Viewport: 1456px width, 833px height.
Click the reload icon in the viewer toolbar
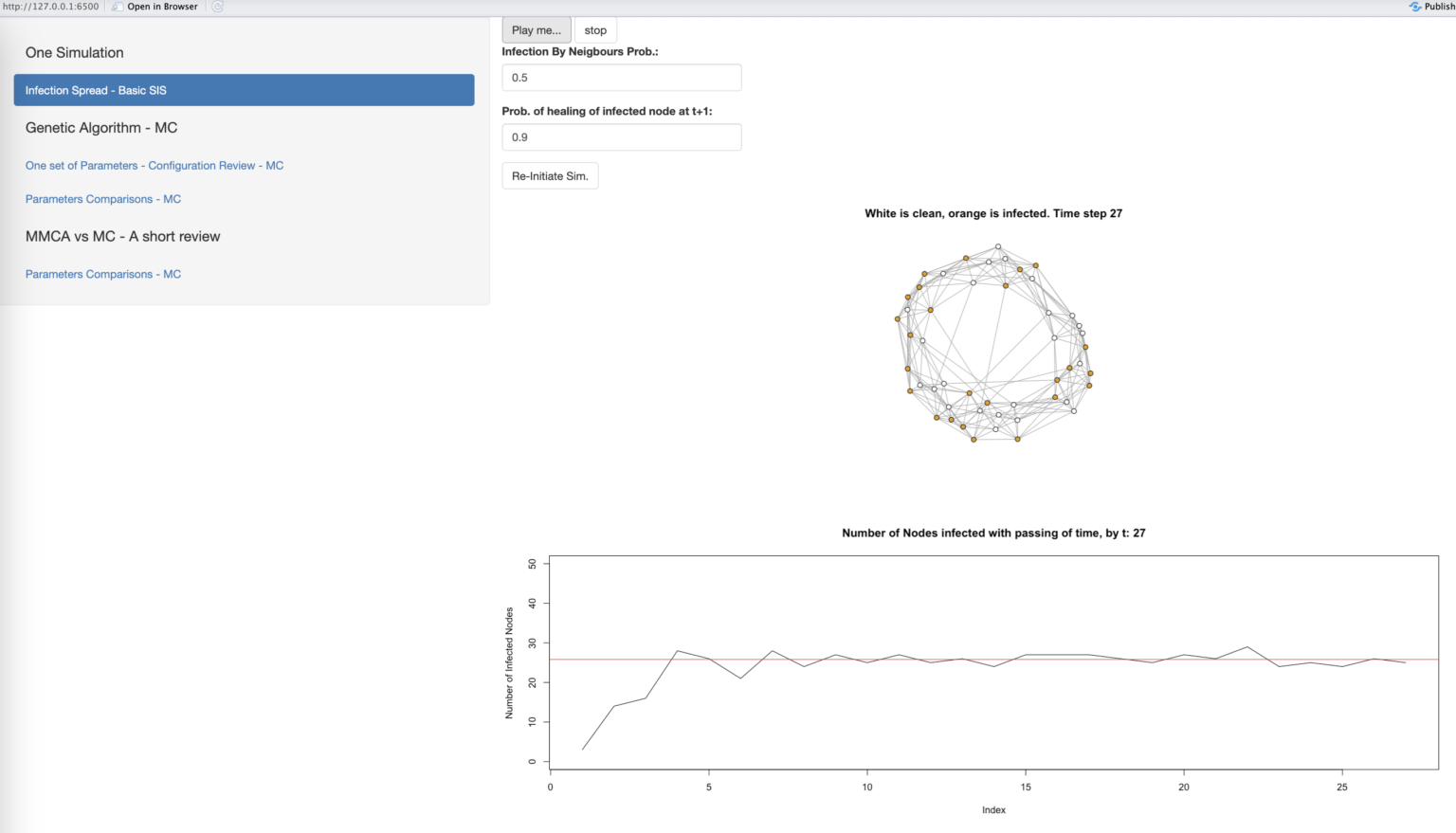coord(215,7)
